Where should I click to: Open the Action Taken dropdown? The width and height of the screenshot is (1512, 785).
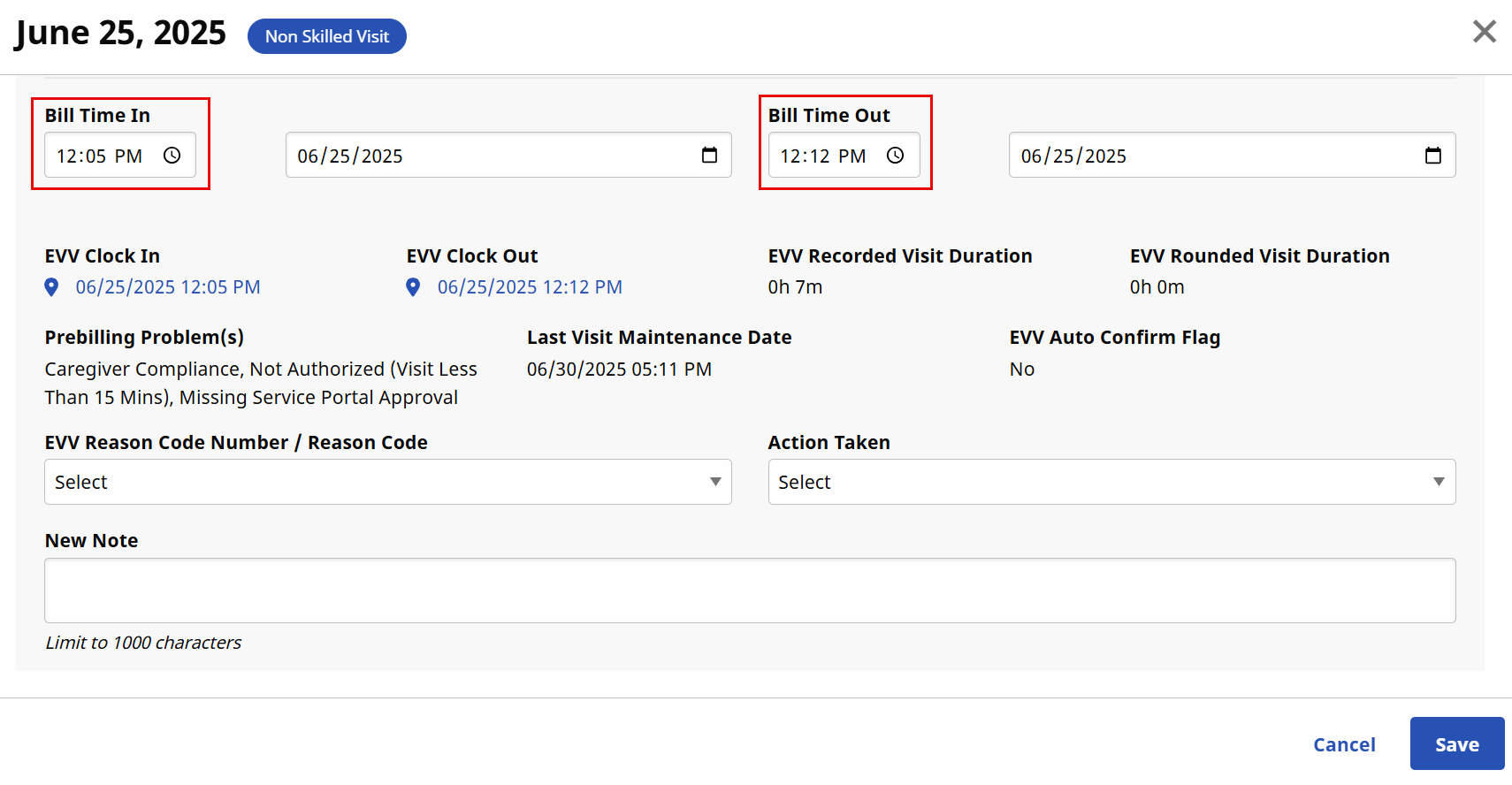tap(1111, 482)
